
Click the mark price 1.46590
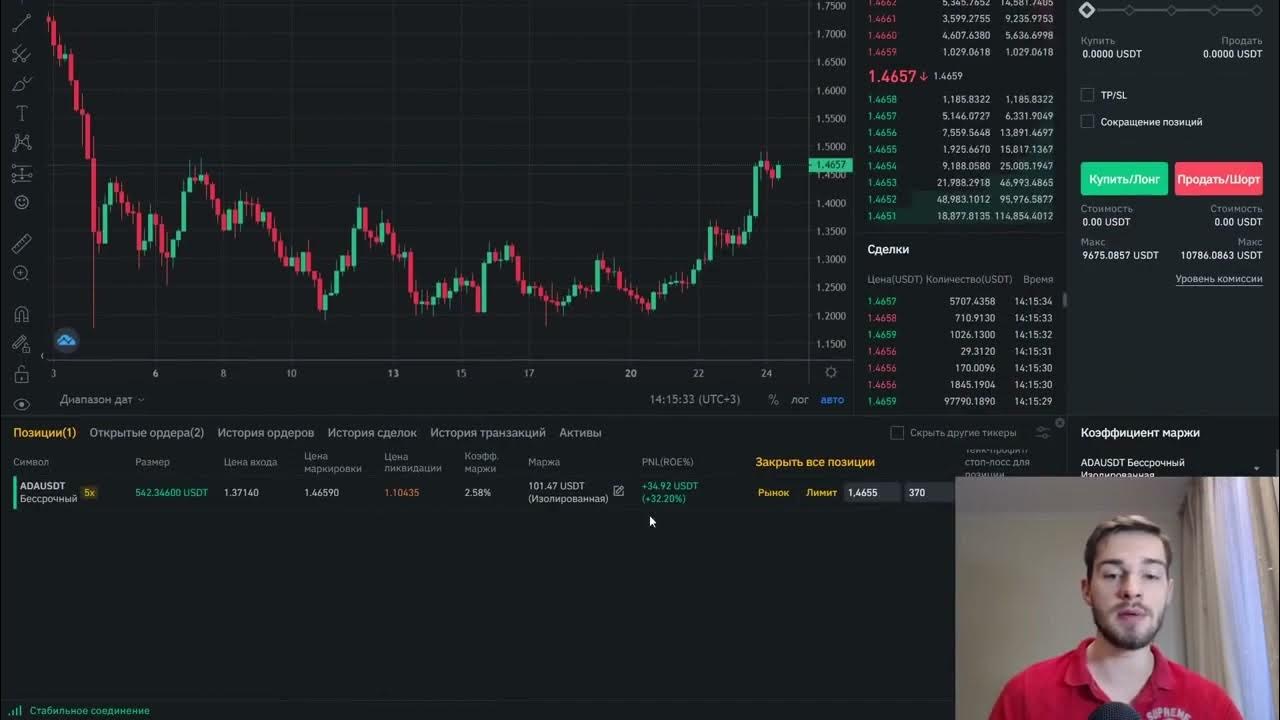click(321, 492)
